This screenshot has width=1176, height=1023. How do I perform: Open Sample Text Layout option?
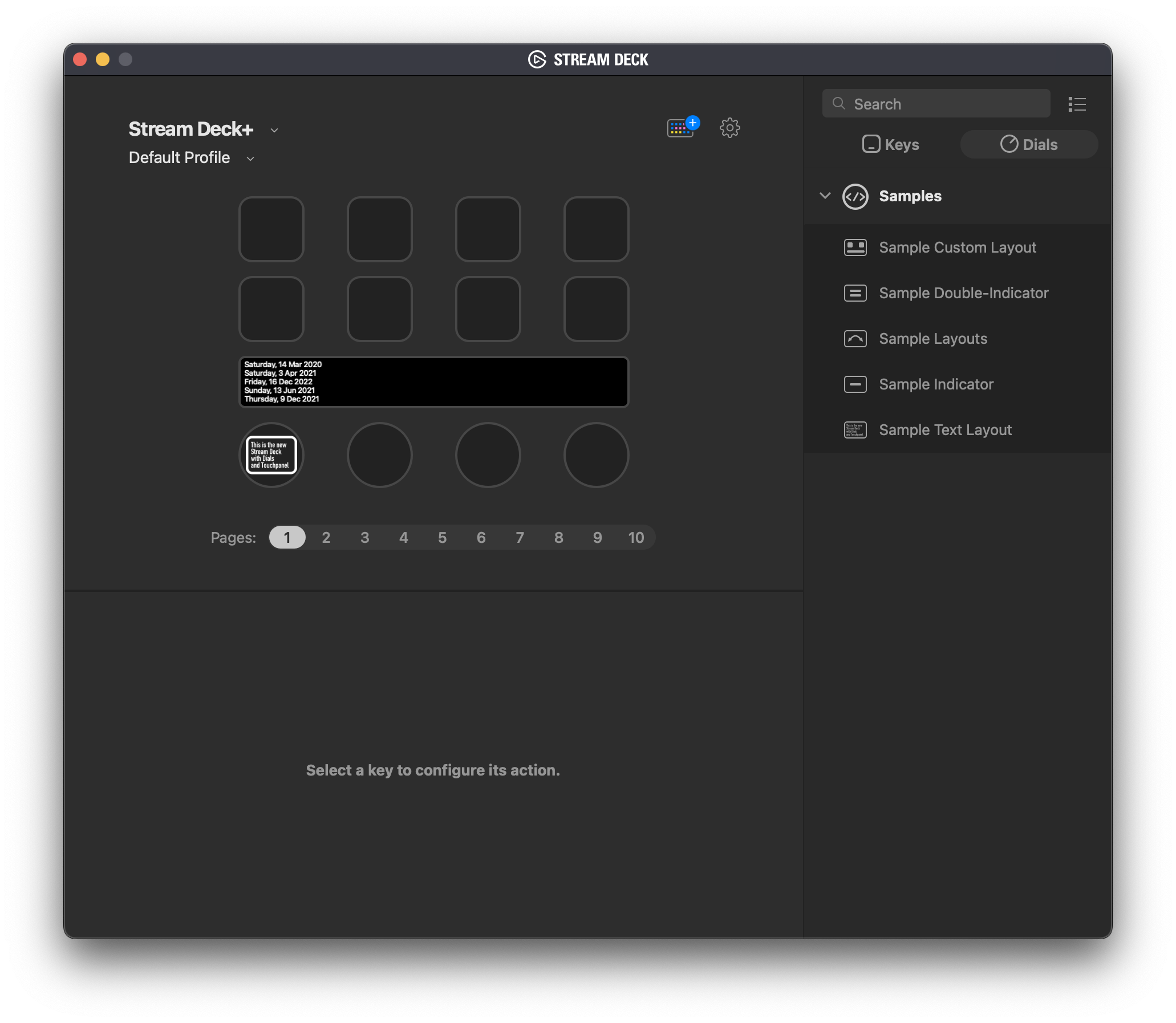tap(945, 429)
